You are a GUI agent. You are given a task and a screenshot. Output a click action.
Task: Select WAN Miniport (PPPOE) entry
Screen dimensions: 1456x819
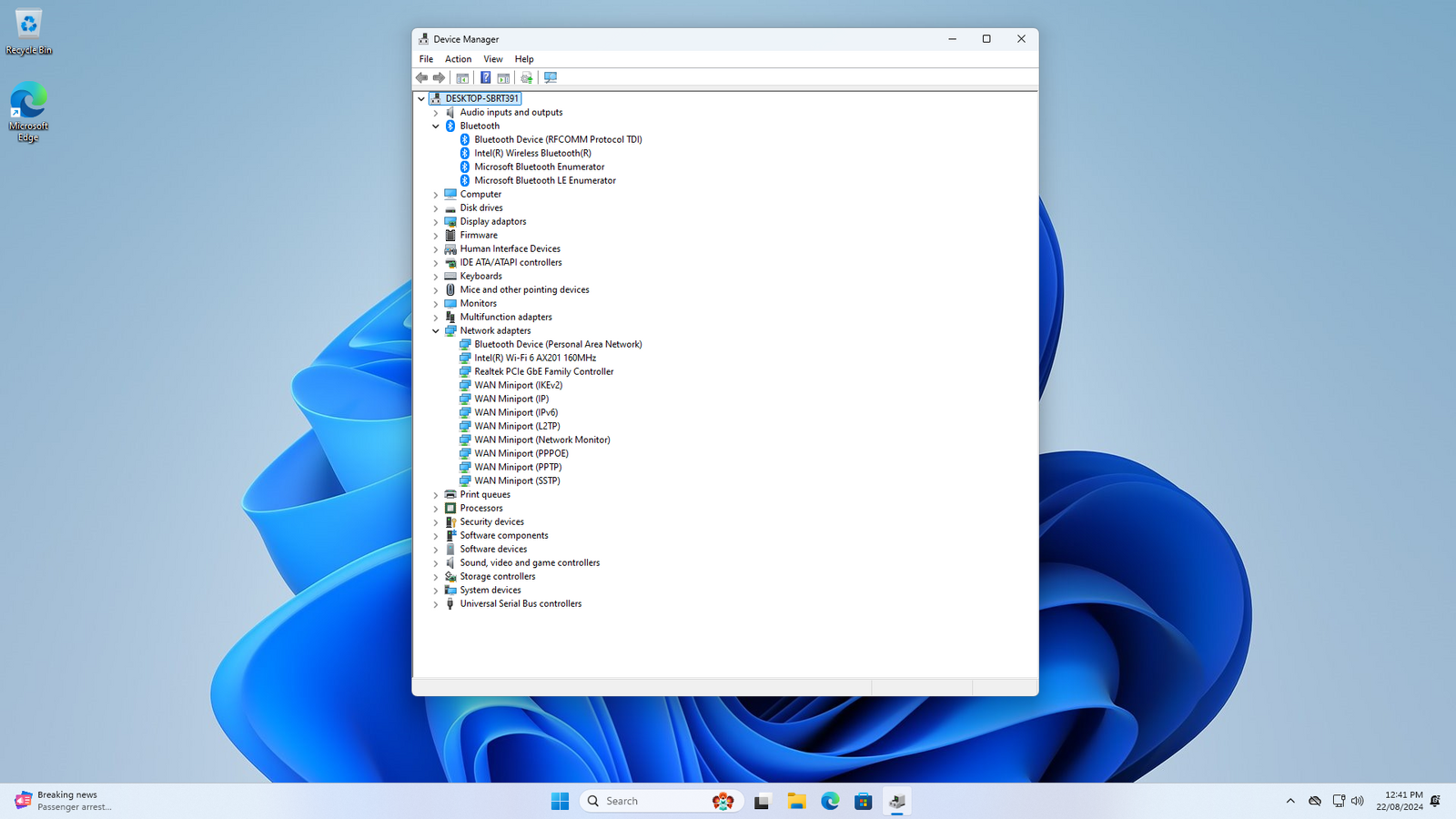(x=521, y=453)
